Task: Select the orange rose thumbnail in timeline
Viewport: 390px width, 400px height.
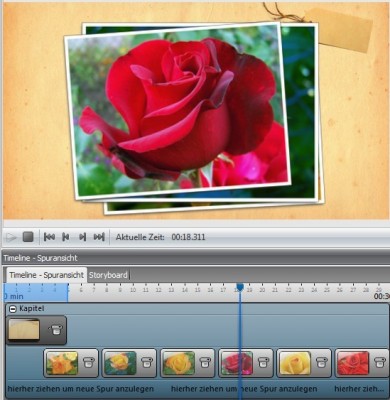Action: [x=62, y=363]
